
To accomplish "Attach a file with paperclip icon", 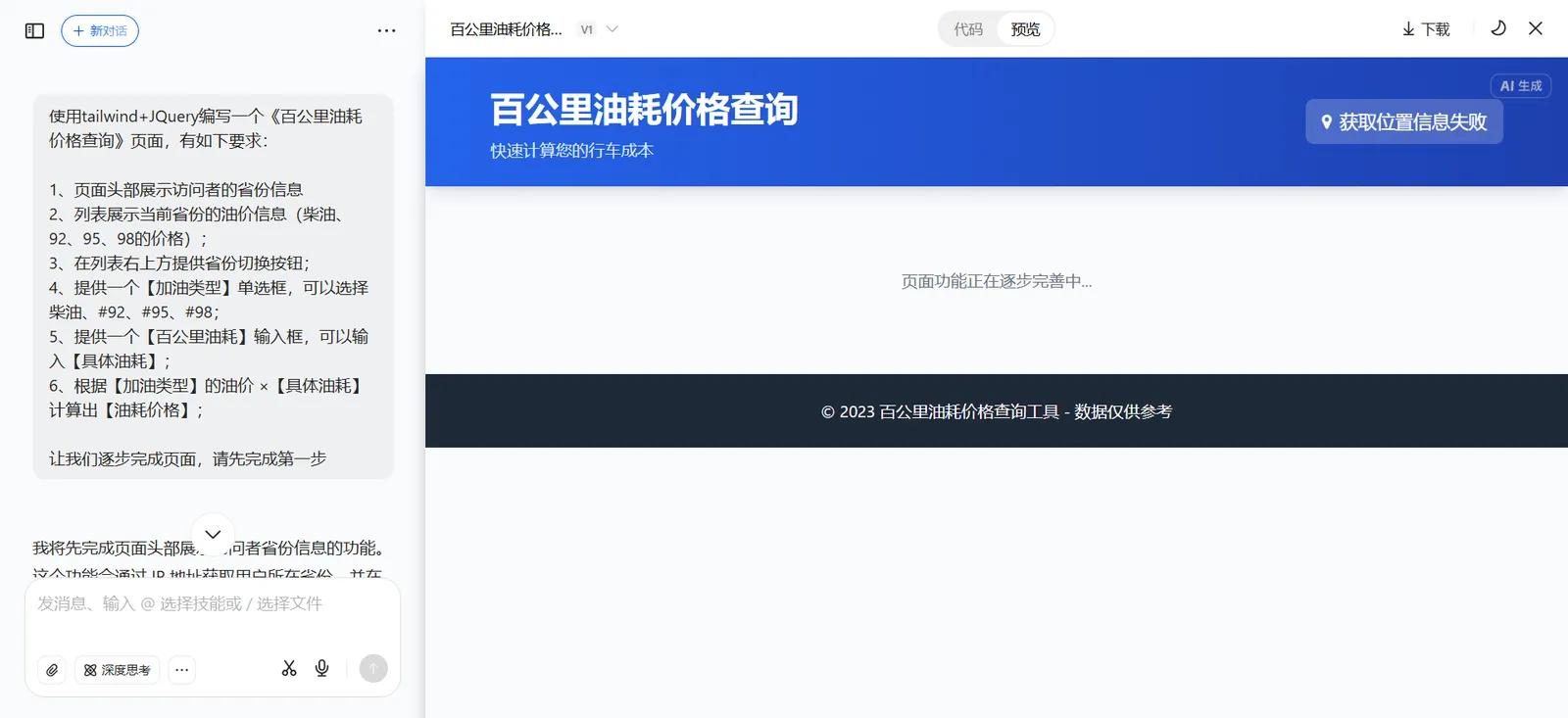I will [x=52, y=670].
